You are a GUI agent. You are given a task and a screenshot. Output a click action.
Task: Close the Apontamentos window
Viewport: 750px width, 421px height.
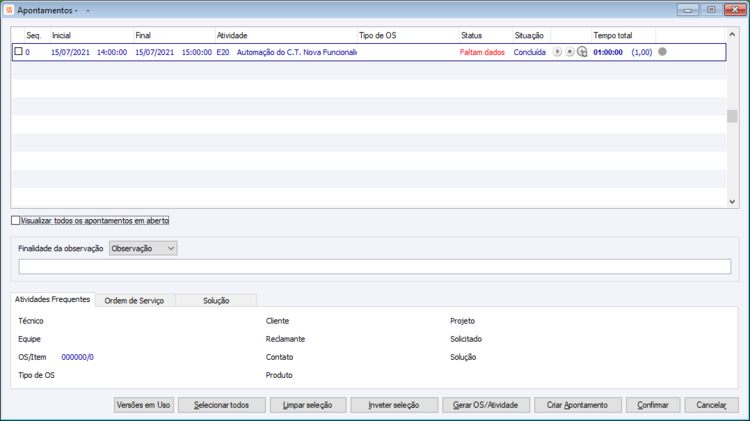pos(735,10)
